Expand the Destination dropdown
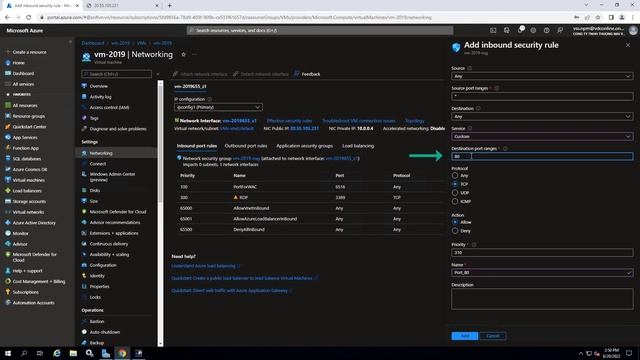 point(542,116)
